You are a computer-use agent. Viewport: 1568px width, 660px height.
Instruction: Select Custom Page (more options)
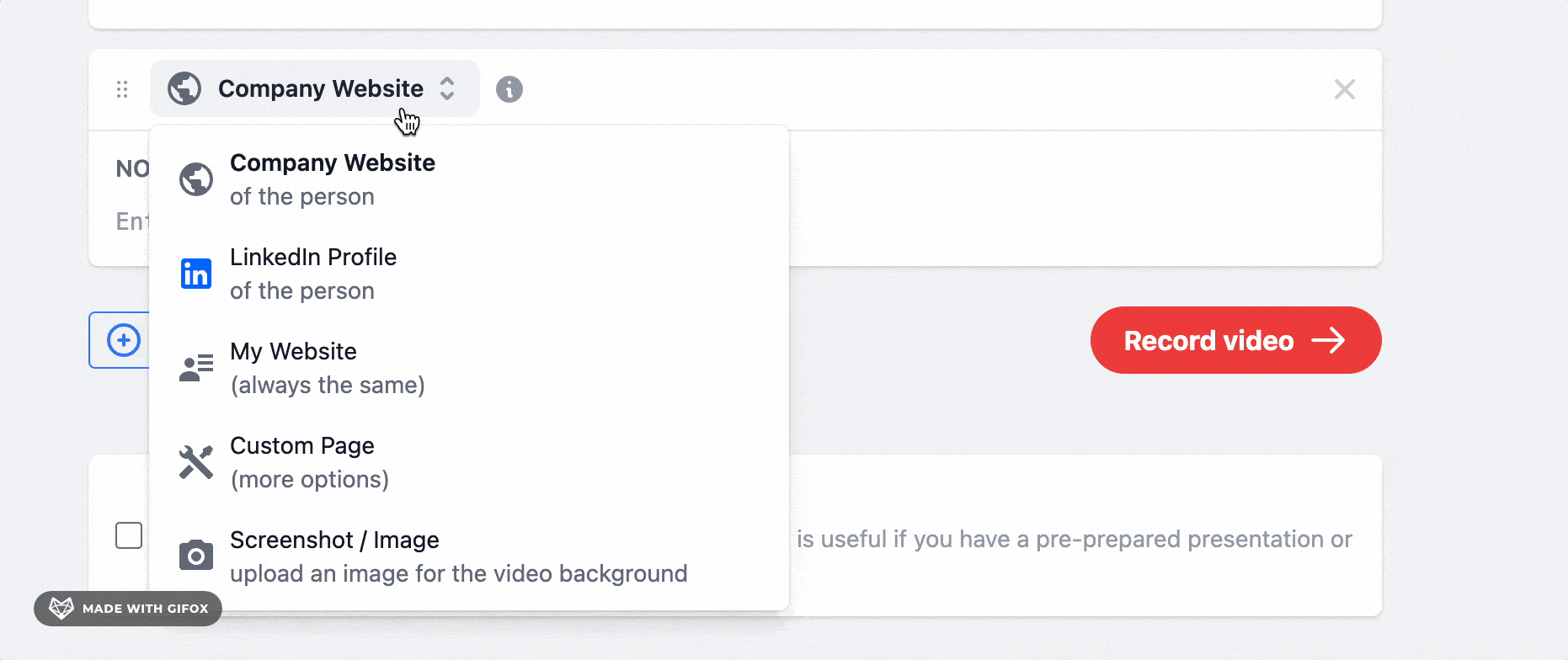(469, 462)
